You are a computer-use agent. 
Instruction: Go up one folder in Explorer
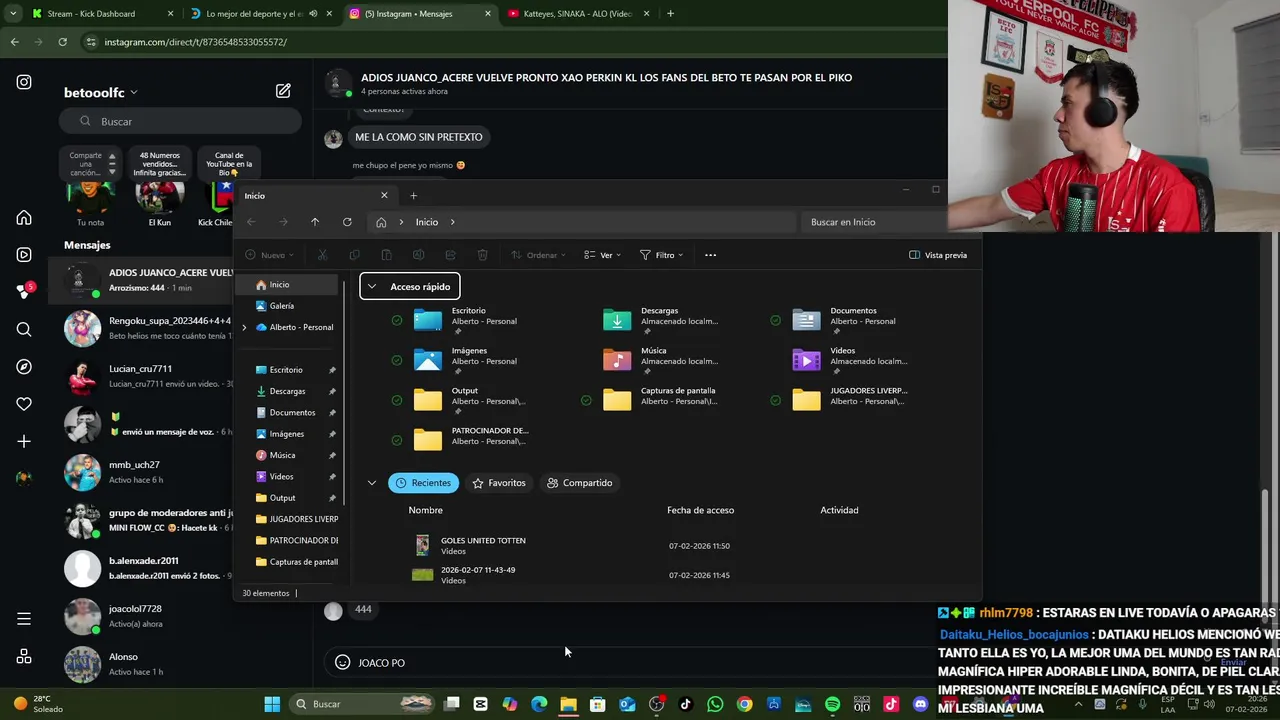click(x=315, y=222)
